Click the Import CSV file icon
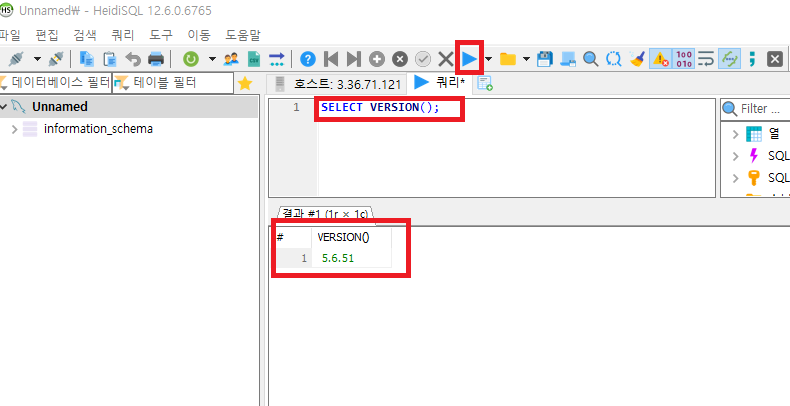Screen dimensions: 790x406 [x=254, y=59]
